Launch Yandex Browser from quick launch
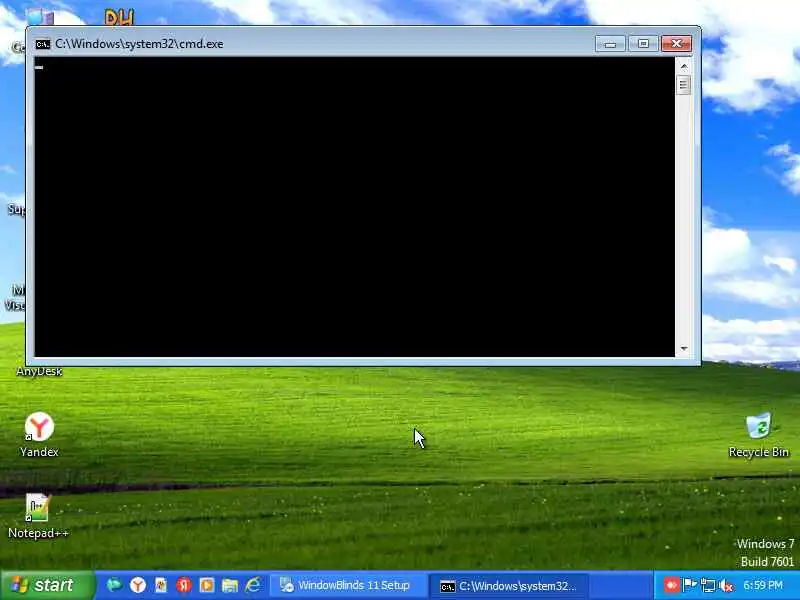This screenshot has width=800, height=600. point(138,585)
